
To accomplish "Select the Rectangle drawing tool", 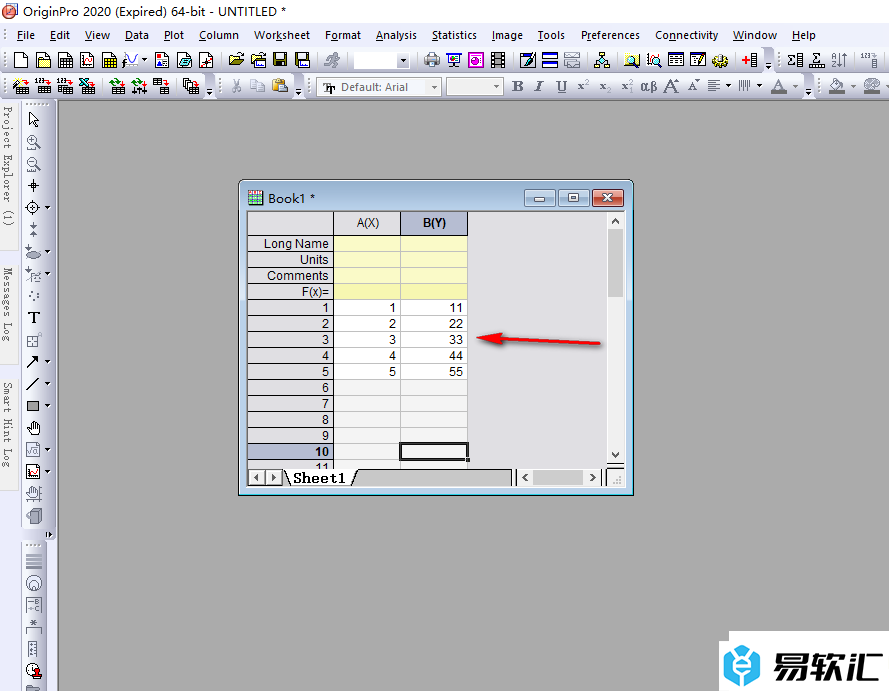I will (x=33, y=406).
